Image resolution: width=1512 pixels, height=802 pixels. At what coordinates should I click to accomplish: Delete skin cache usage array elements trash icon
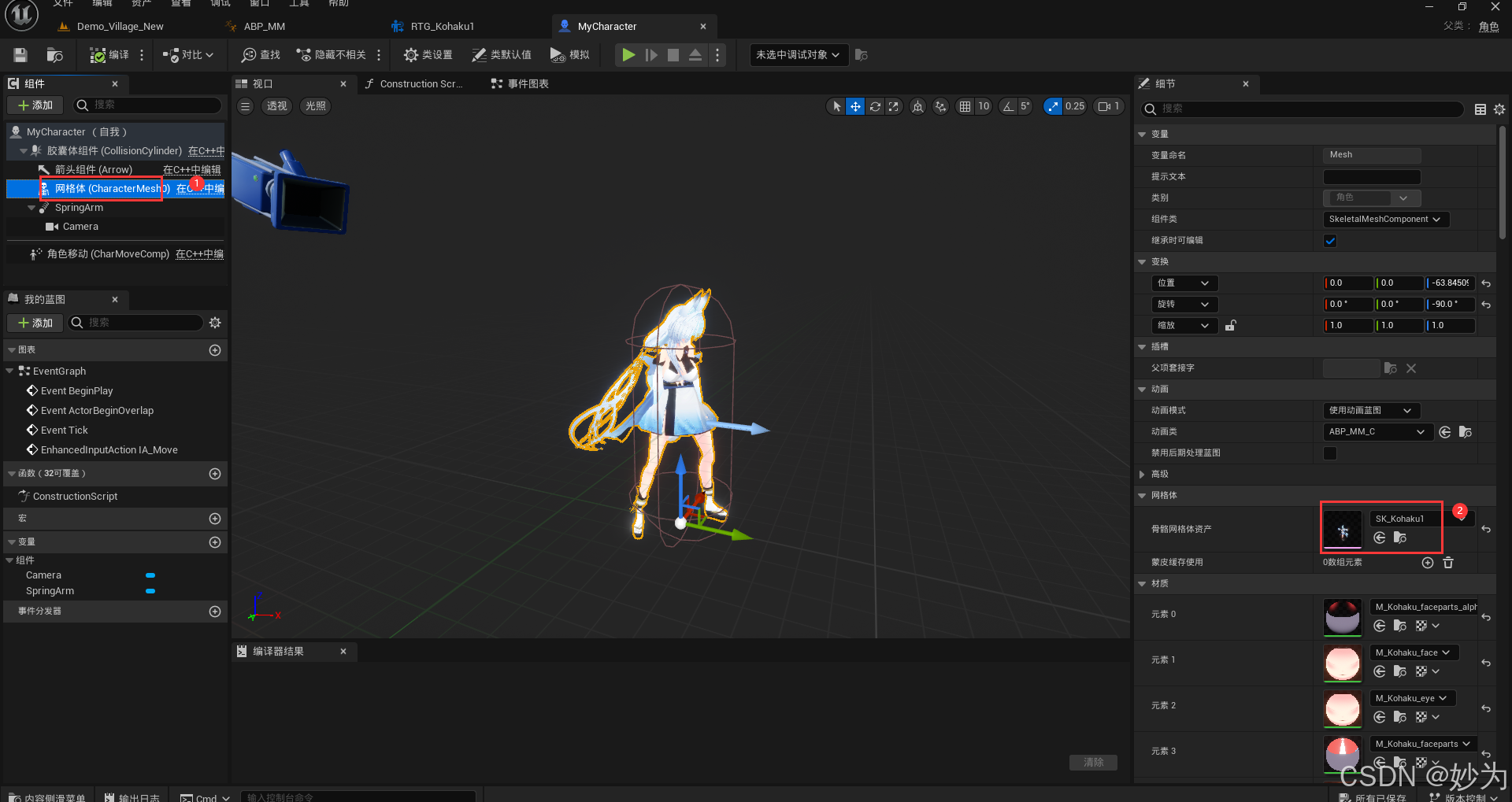1448,563
